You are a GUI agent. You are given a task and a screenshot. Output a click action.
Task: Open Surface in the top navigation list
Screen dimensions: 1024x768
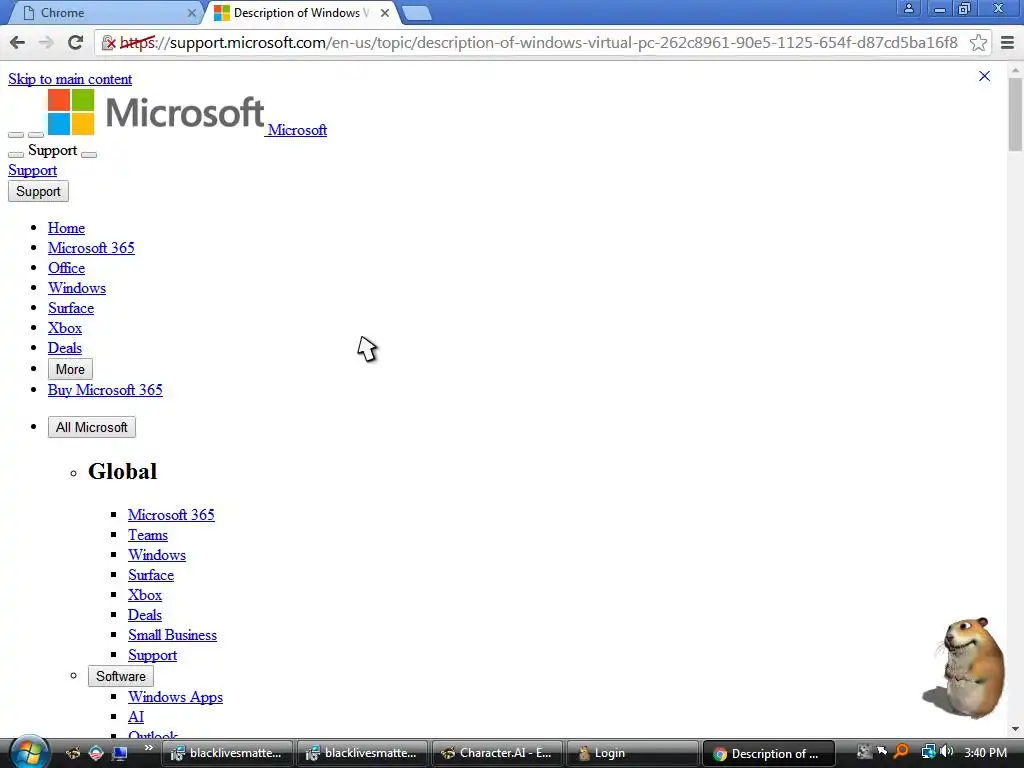coord(71,308)
